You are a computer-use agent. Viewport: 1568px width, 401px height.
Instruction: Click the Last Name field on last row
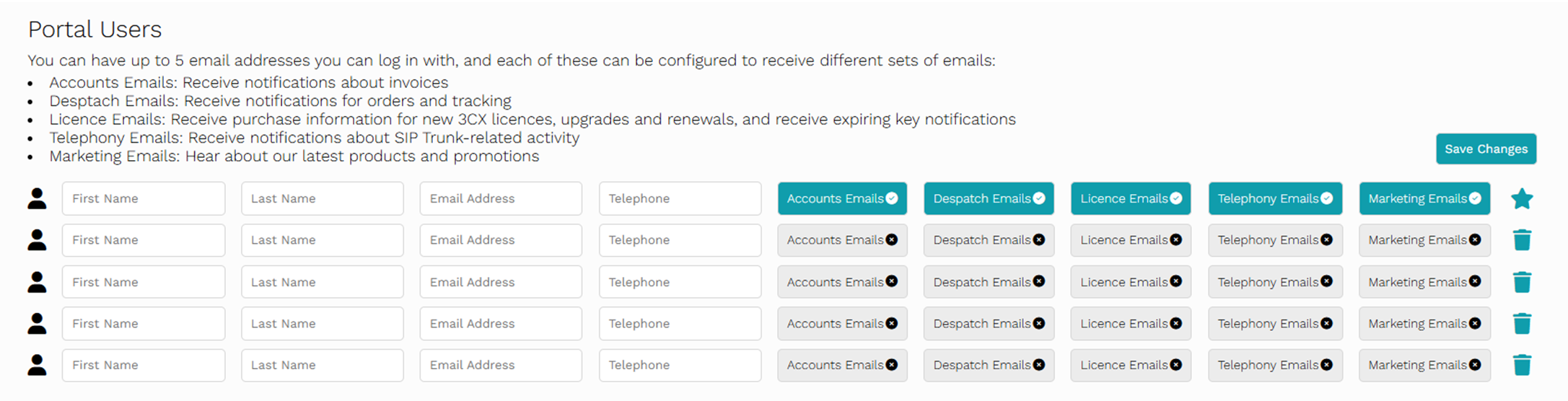click(322, 365)
